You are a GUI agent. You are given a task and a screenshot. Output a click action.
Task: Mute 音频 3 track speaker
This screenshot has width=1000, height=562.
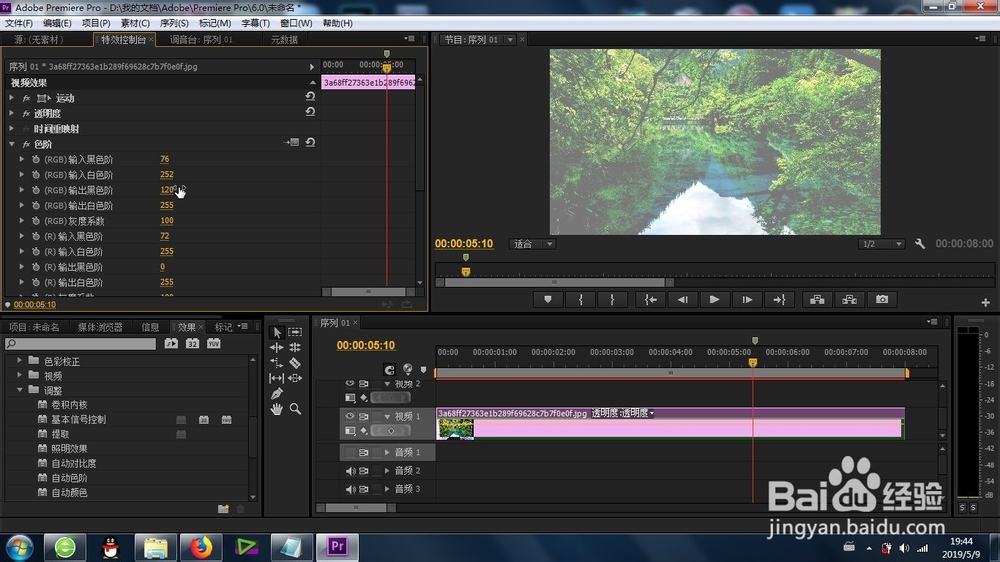(x=350, y=489)
